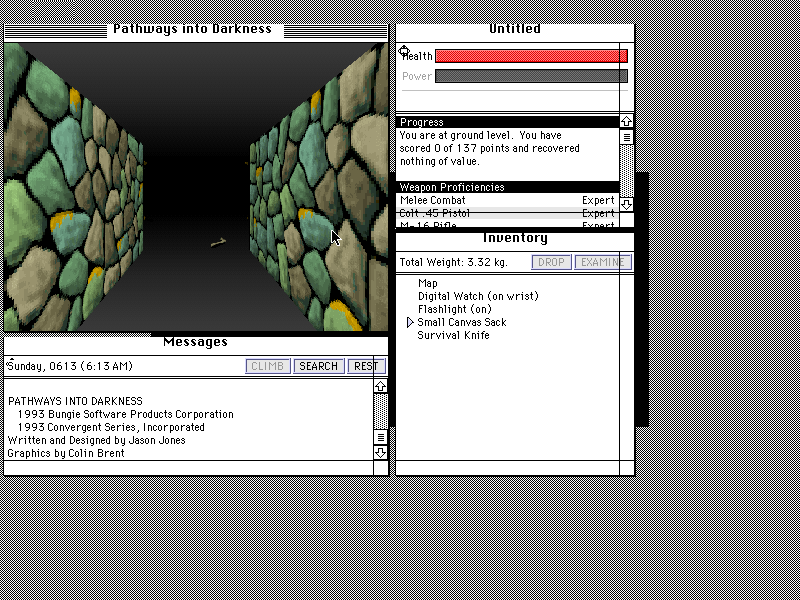The image size is (800, 600).
Task: Click the EXAMINE button in Inventory
Action: 603,262
